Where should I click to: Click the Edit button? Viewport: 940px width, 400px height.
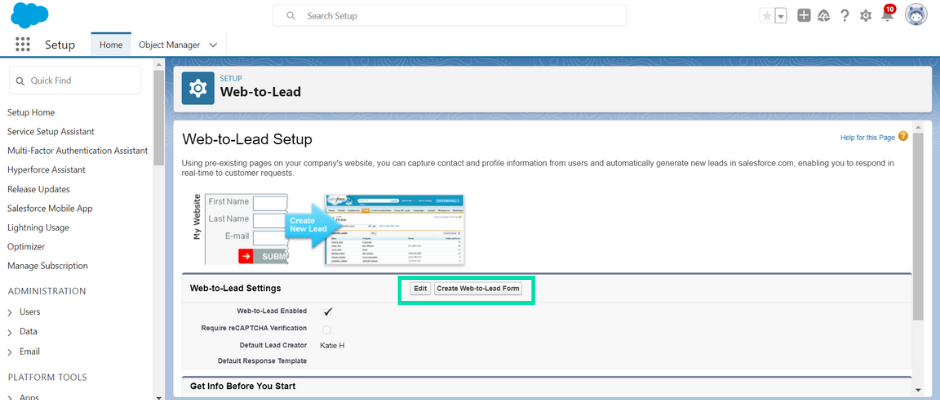pyautogui.click(x=420, y=288)
